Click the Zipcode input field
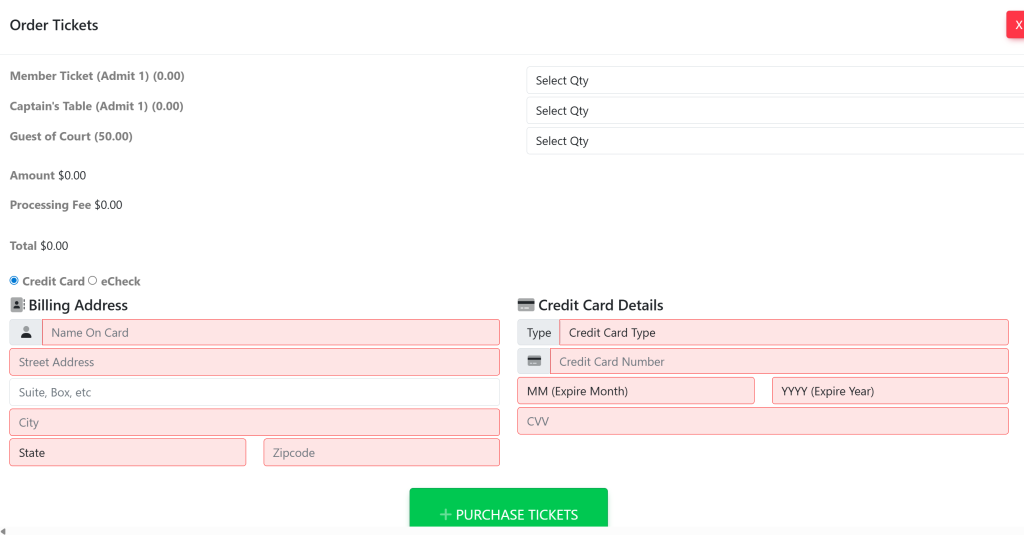This screenshot has width=1024, height=535. pyautogui.click(x=381, y=453)
